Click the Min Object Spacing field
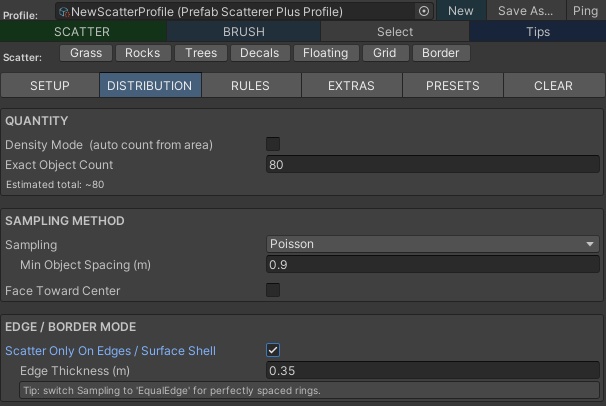 pyautogui.click(x=432, y=265)
